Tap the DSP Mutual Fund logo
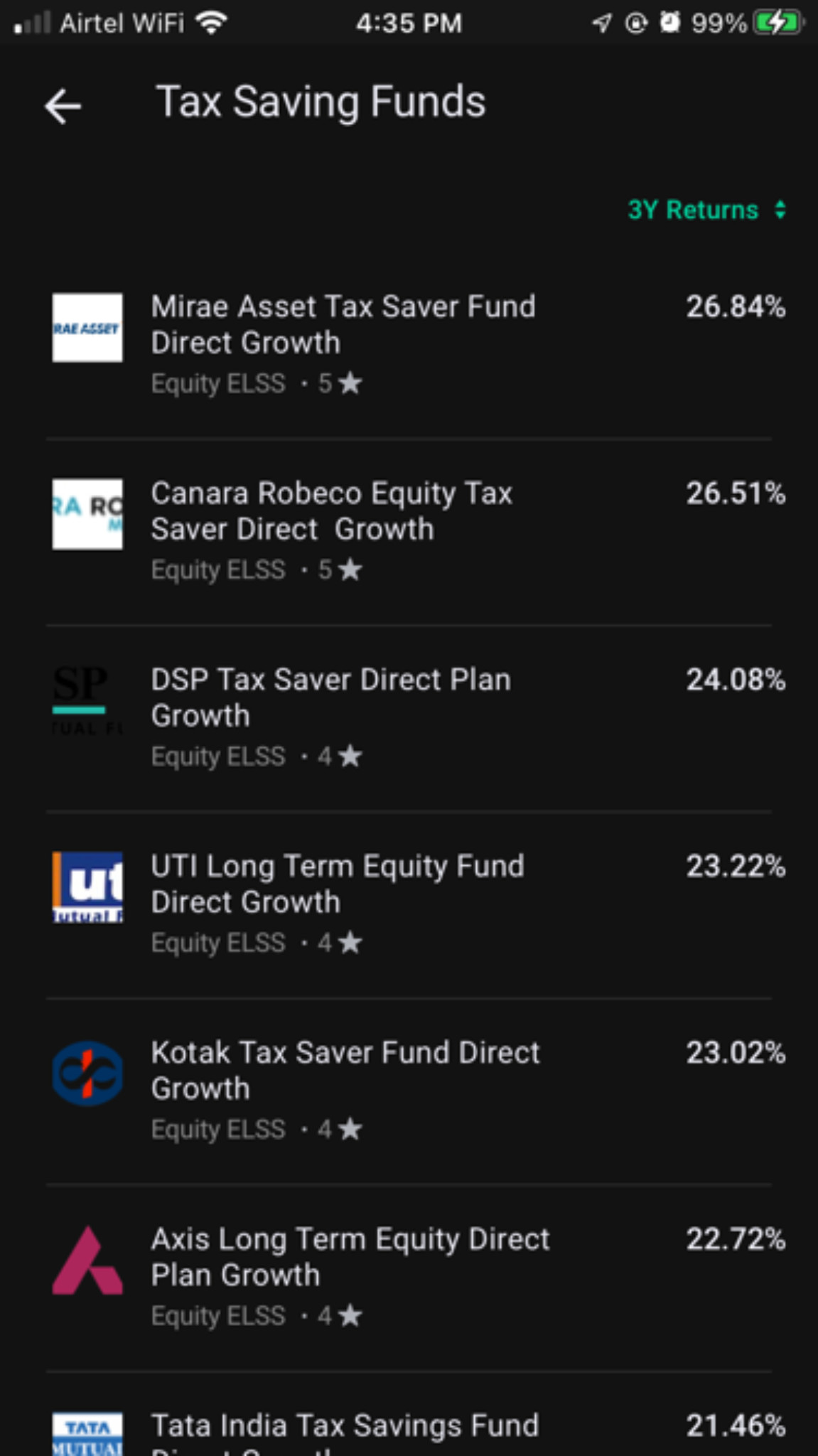 click(x=87, y=700)
